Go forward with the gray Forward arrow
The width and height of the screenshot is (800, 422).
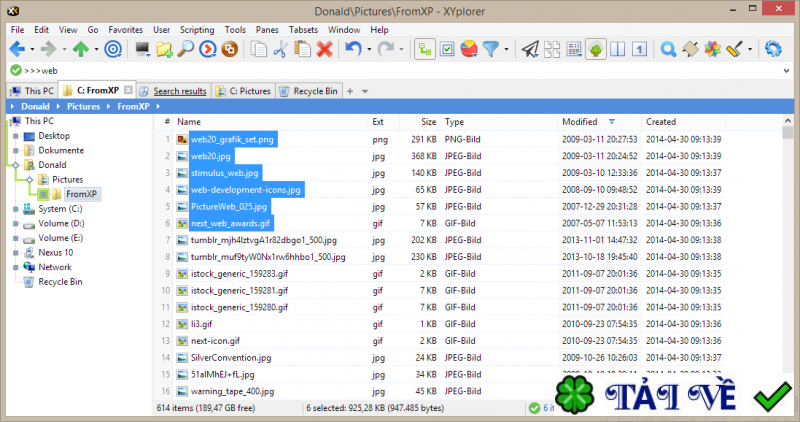48,49
